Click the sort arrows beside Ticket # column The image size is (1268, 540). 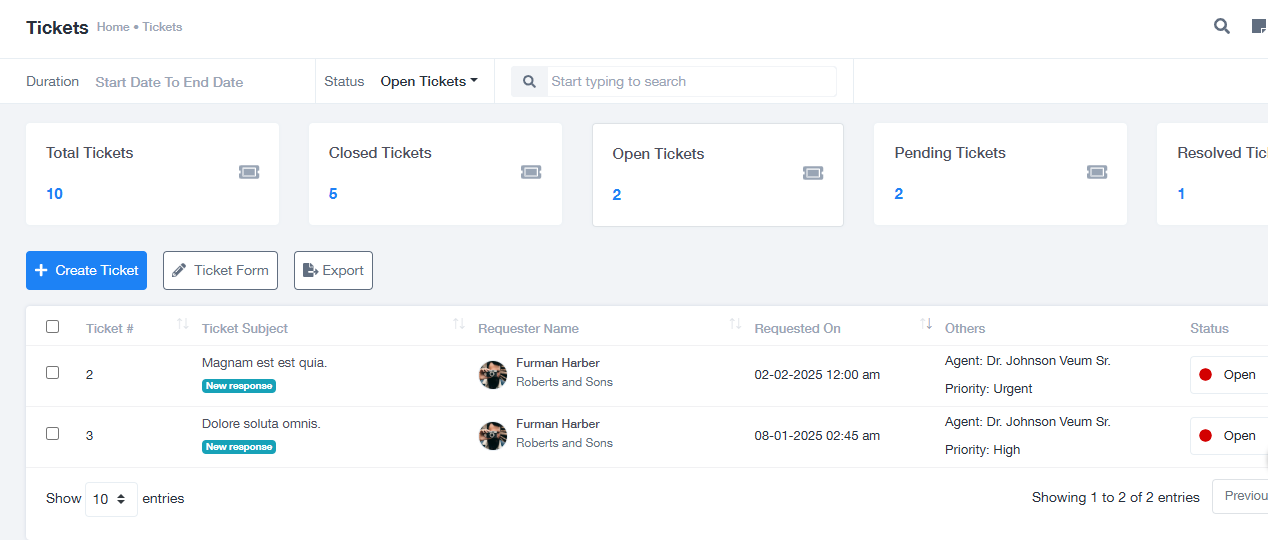(x=182, y=324)
